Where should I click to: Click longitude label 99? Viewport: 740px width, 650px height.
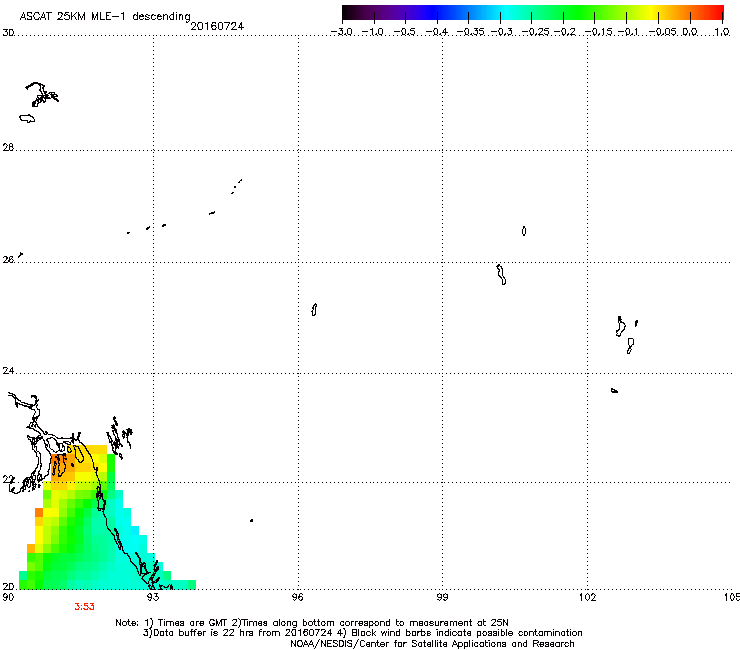(x=442, y=598)
